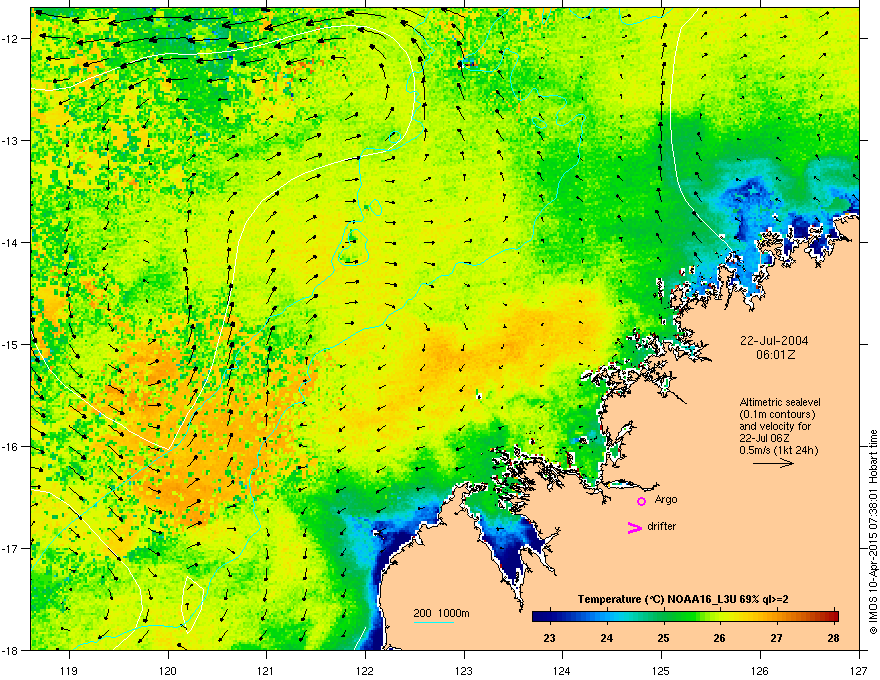Click the 'Temperature (°C) NOAA16_L3U' title
Image resolution: width=880 pixels, height=680 pixels.
point(655,599)
